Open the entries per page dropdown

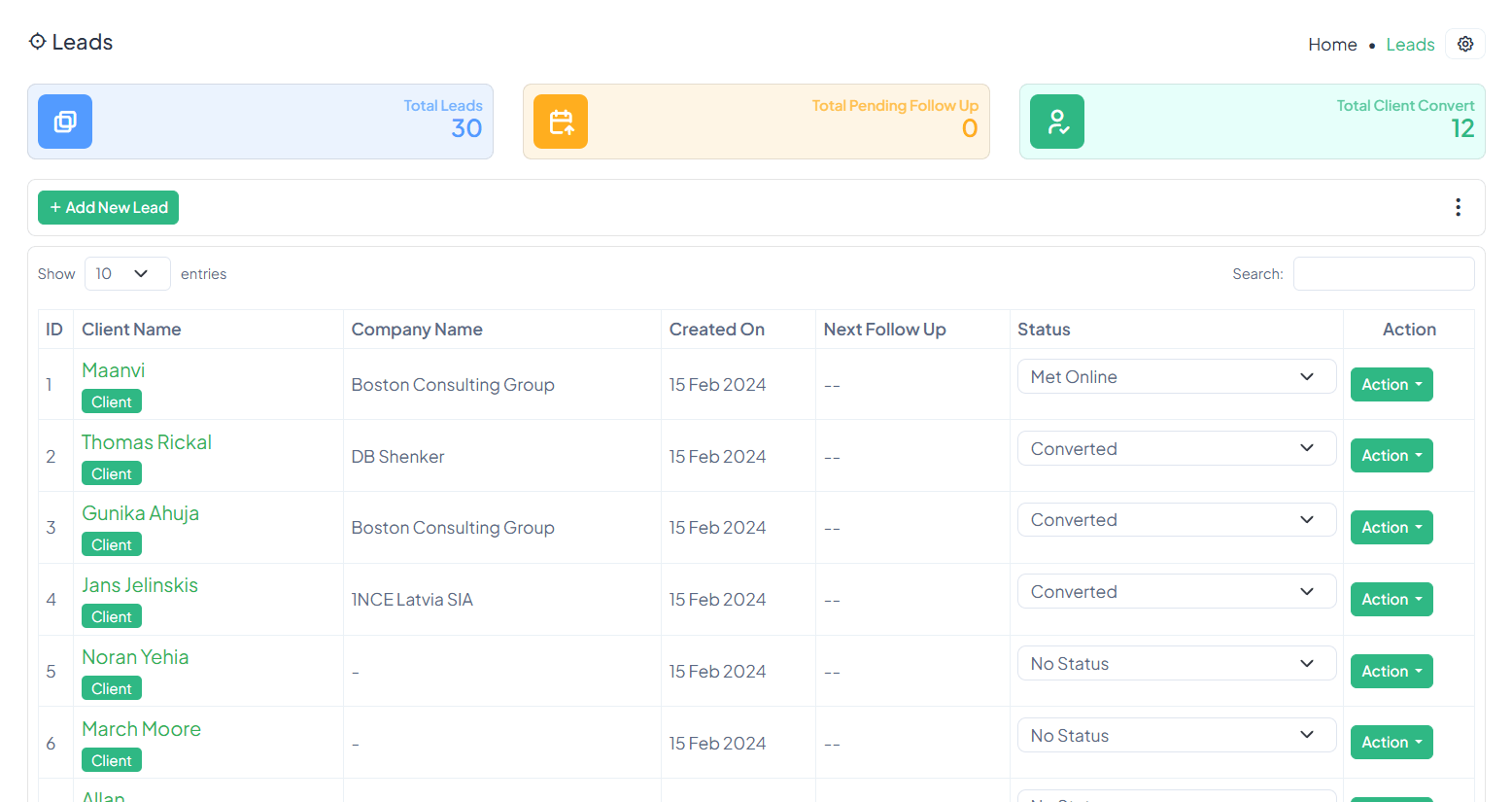coord(126,274)
